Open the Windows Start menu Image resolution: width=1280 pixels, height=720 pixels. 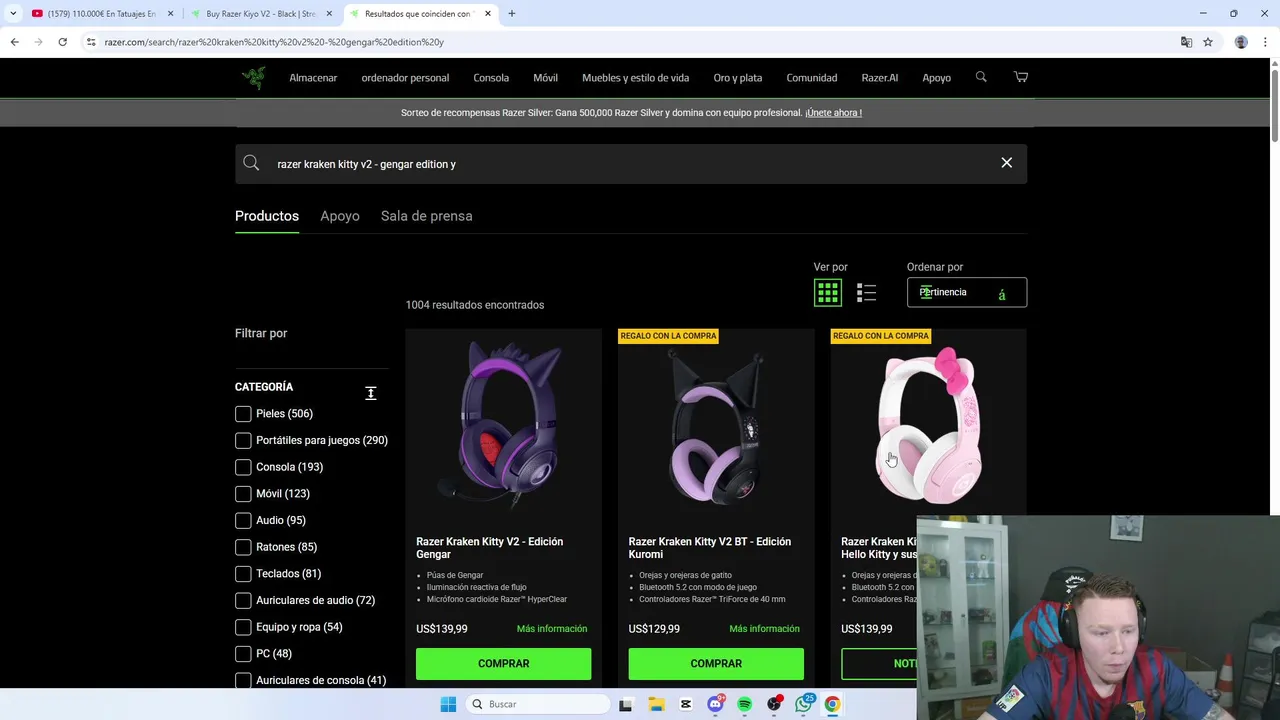tap(448, 704)
